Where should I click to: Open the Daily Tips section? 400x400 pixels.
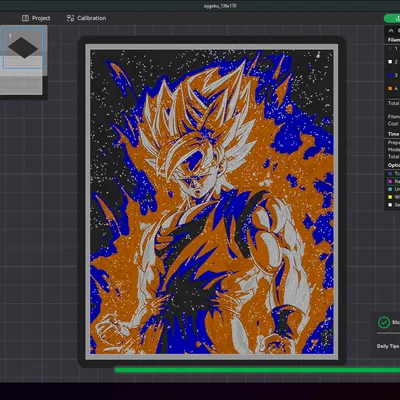coord(388,346)
